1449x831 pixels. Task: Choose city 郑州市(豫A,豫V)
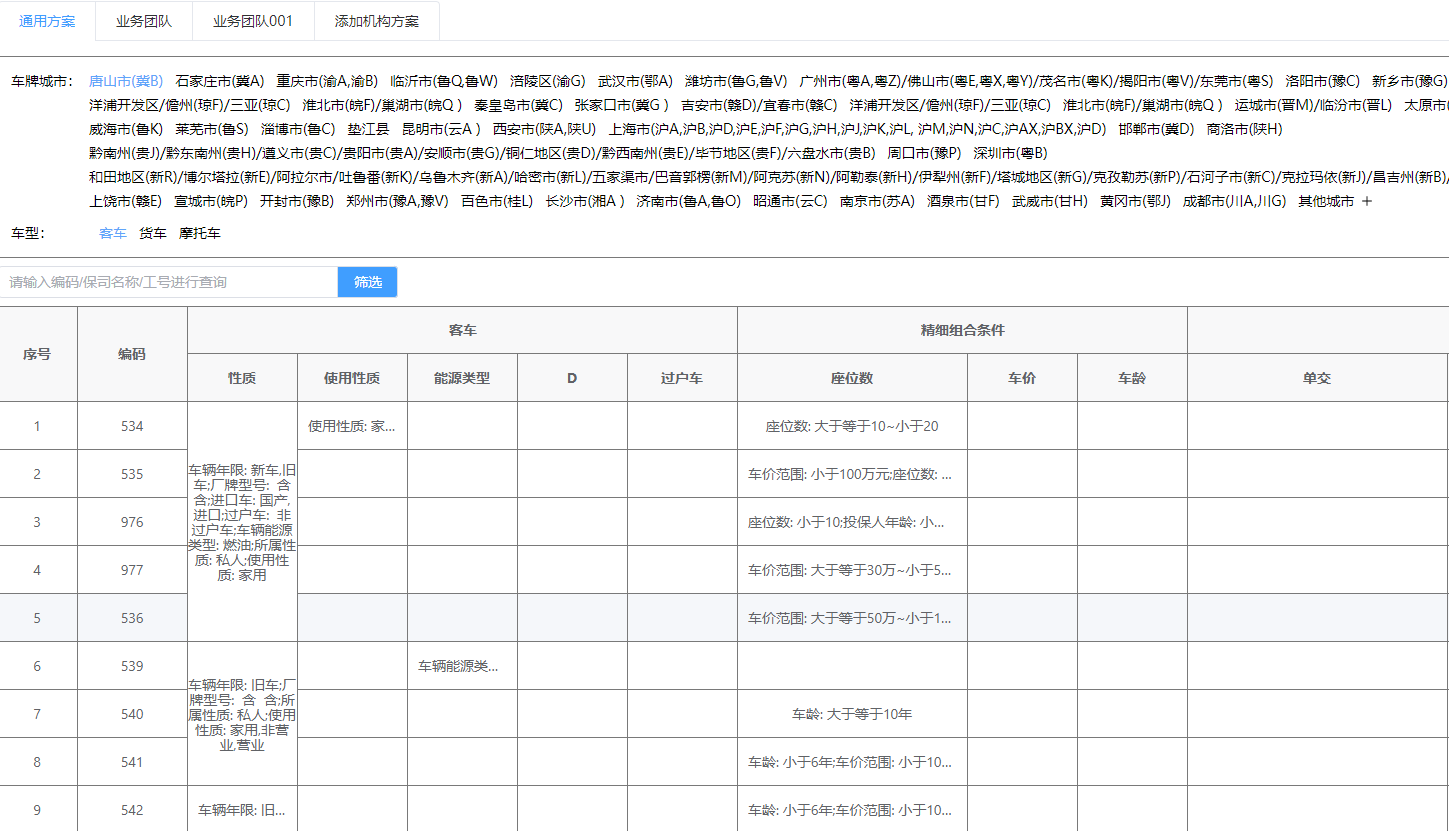(x=397, y=201)
